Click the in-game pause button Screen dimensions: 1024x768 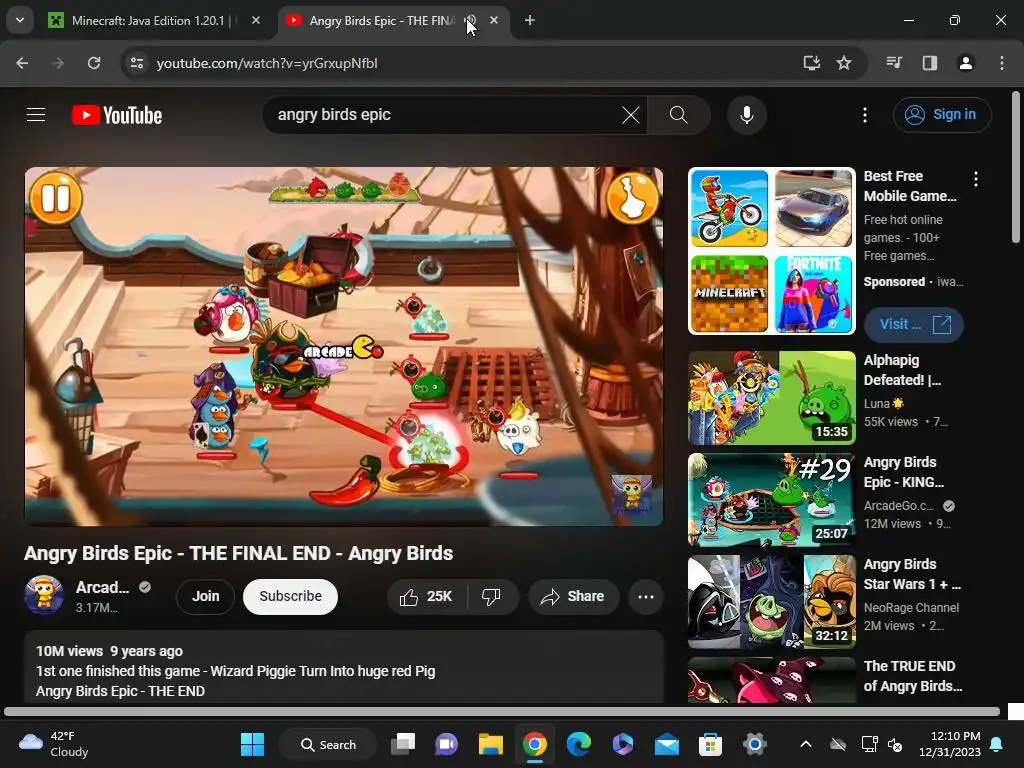tap(56, 197)
